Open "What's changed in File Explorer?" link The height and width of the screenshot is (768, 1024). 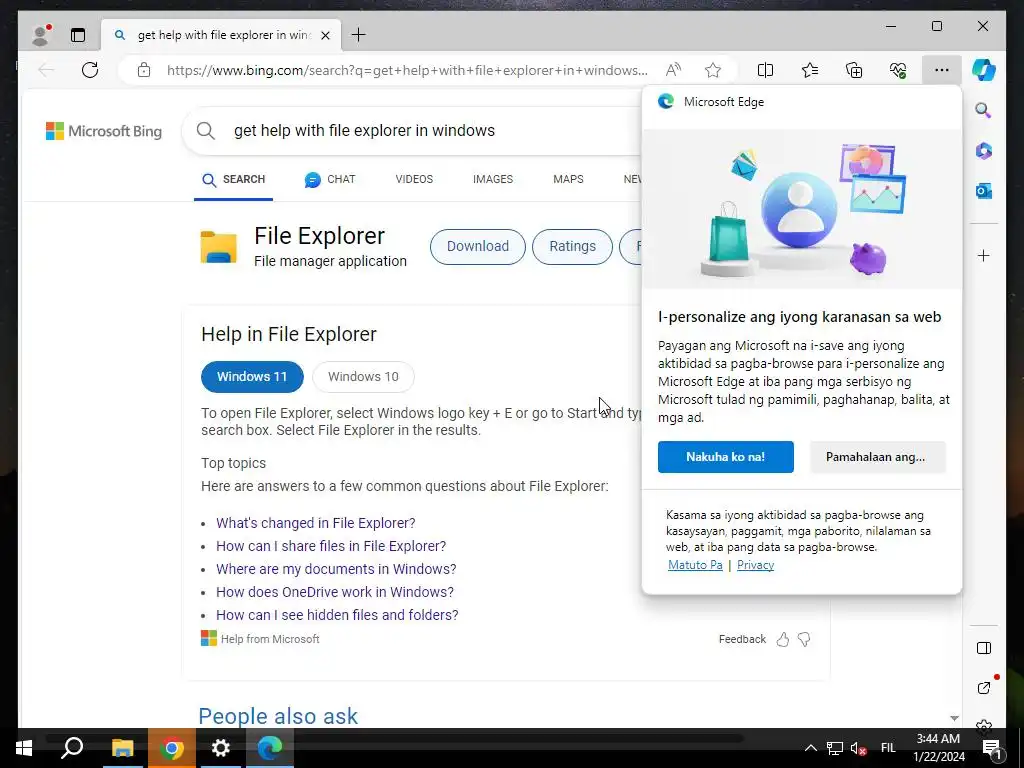point(315,523)
